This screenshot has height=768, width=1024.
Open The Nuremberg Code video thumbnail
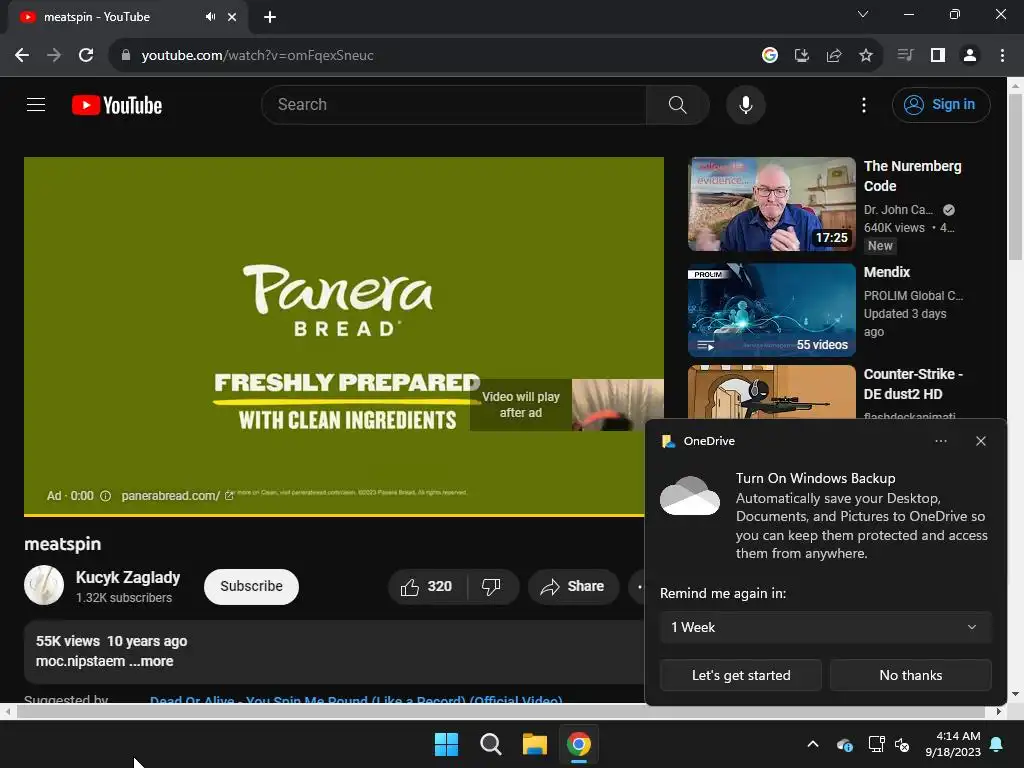click(771, 204)
